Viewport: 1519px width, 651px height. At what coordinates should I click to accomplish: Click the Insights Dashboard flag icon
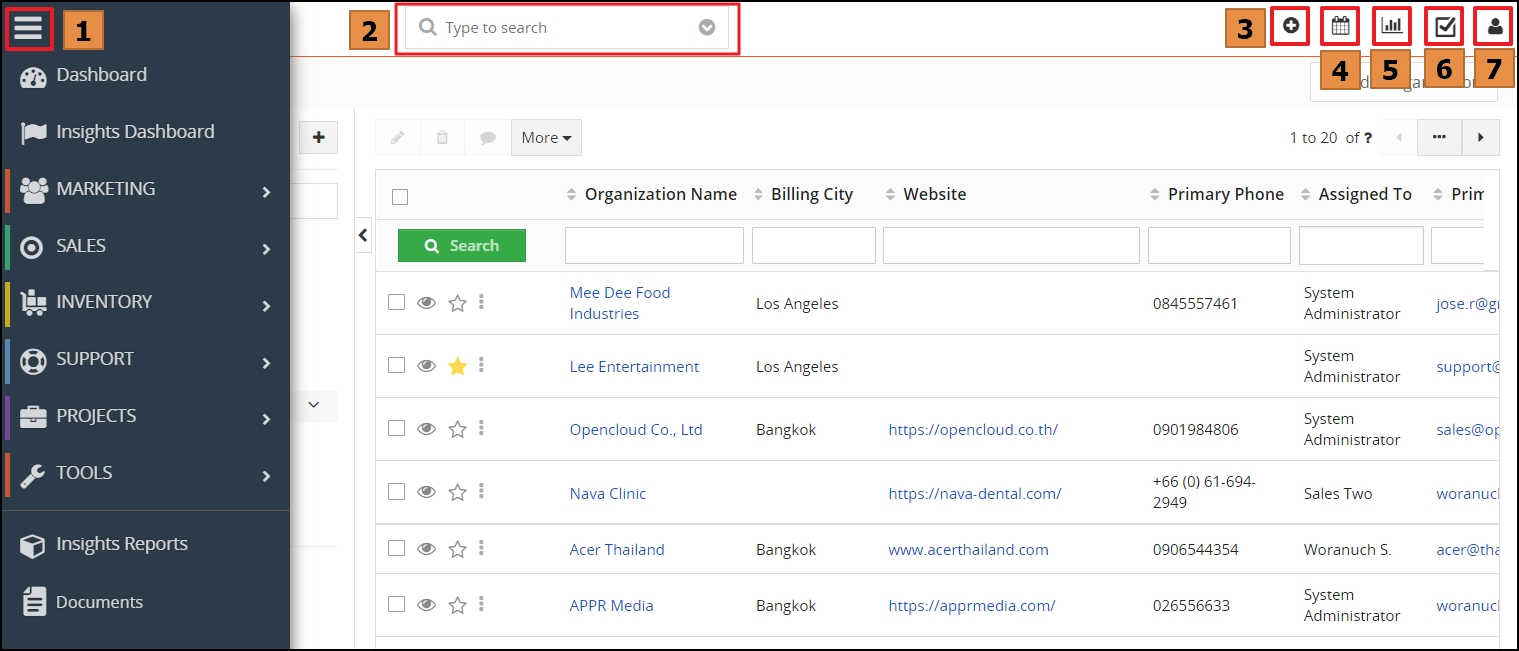point(33,133)
